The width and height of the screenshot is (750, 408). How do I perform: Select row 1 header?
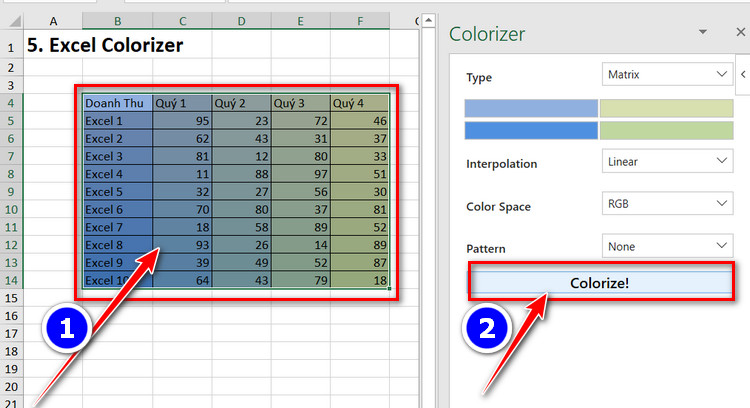tap(11, 44)
